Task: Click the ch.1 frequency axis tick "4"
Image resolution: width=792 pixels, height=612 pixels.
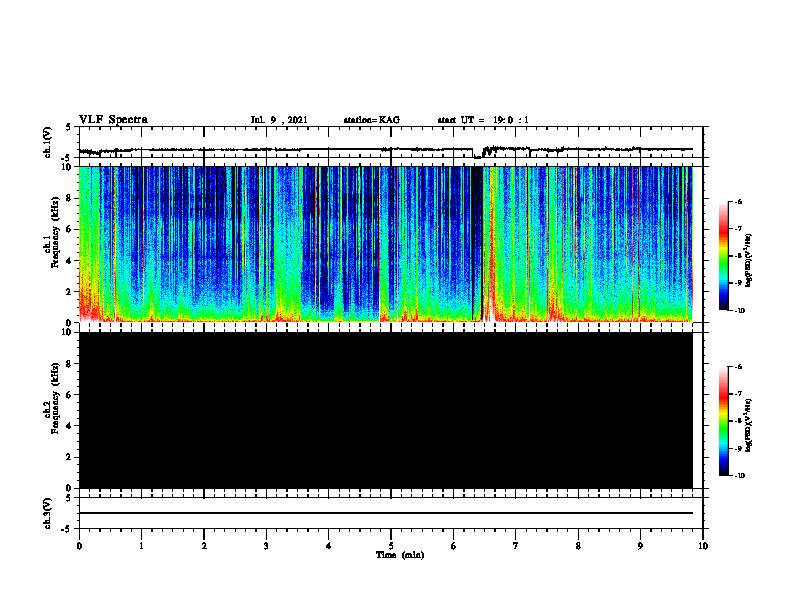Action: [x=69, y=261]
